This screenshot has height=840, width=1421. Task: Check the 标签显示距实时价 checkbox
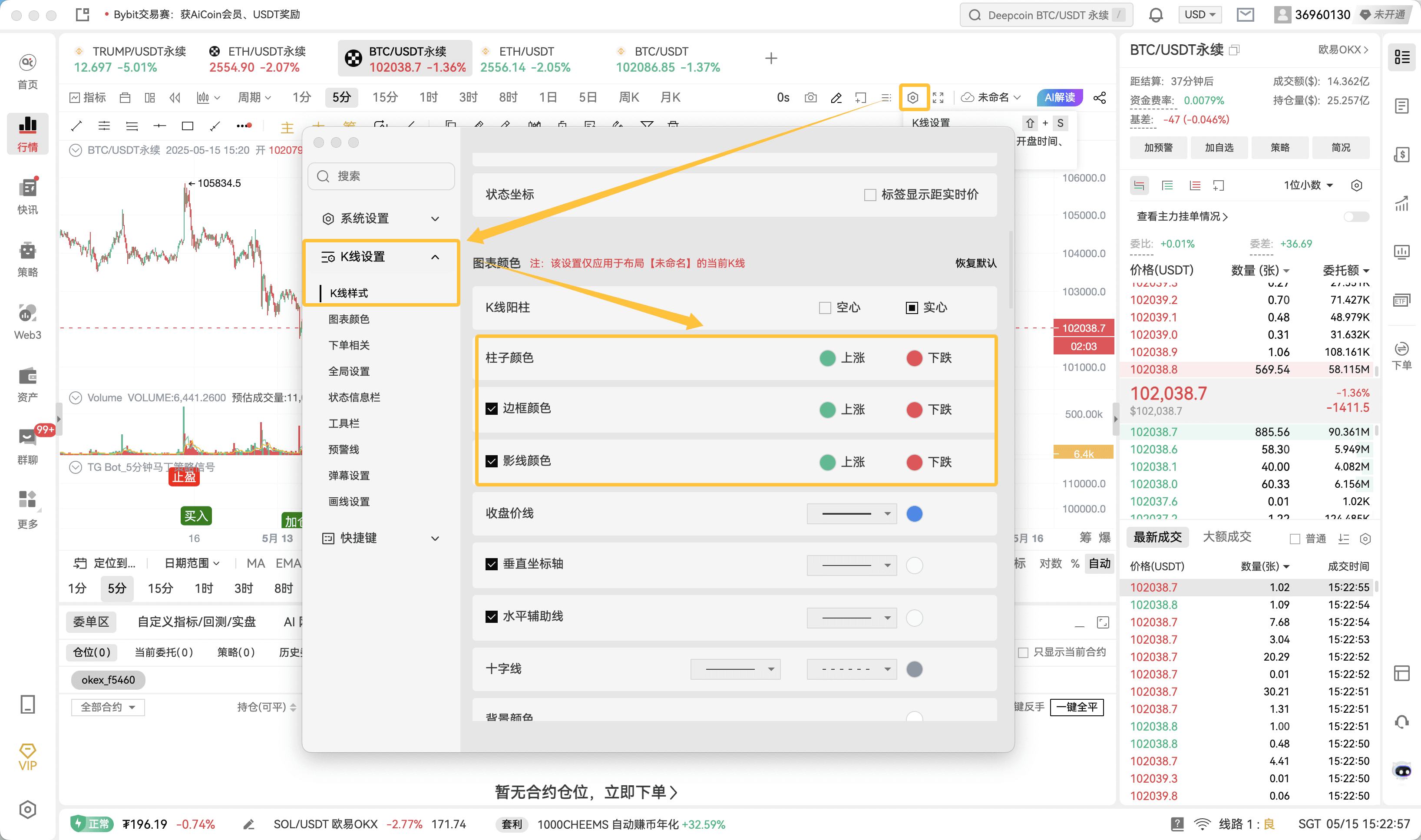[x=870, y=195]
